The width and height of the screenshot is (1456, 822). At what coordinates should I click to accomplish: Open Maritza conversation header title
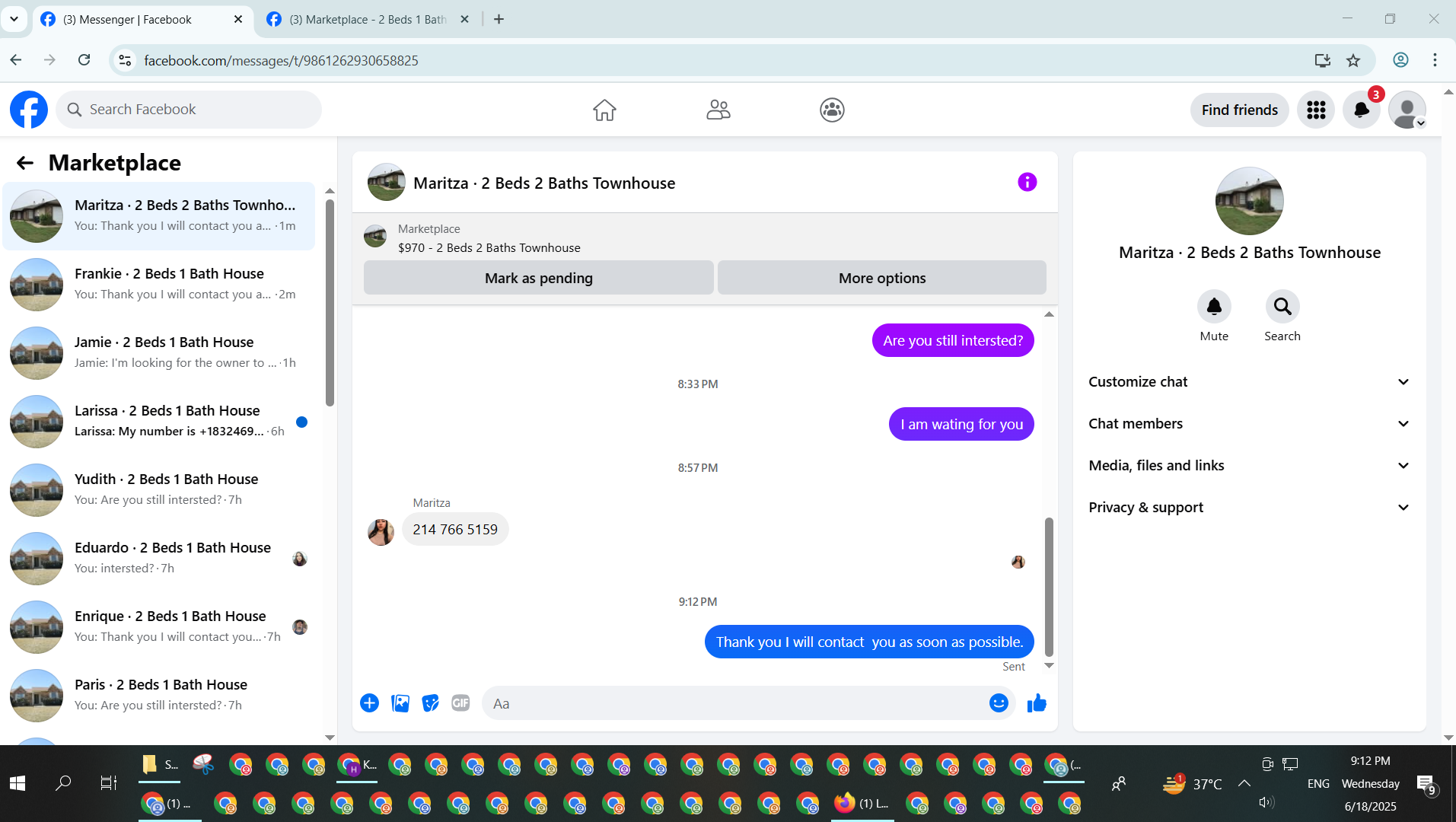pos(544,183)
